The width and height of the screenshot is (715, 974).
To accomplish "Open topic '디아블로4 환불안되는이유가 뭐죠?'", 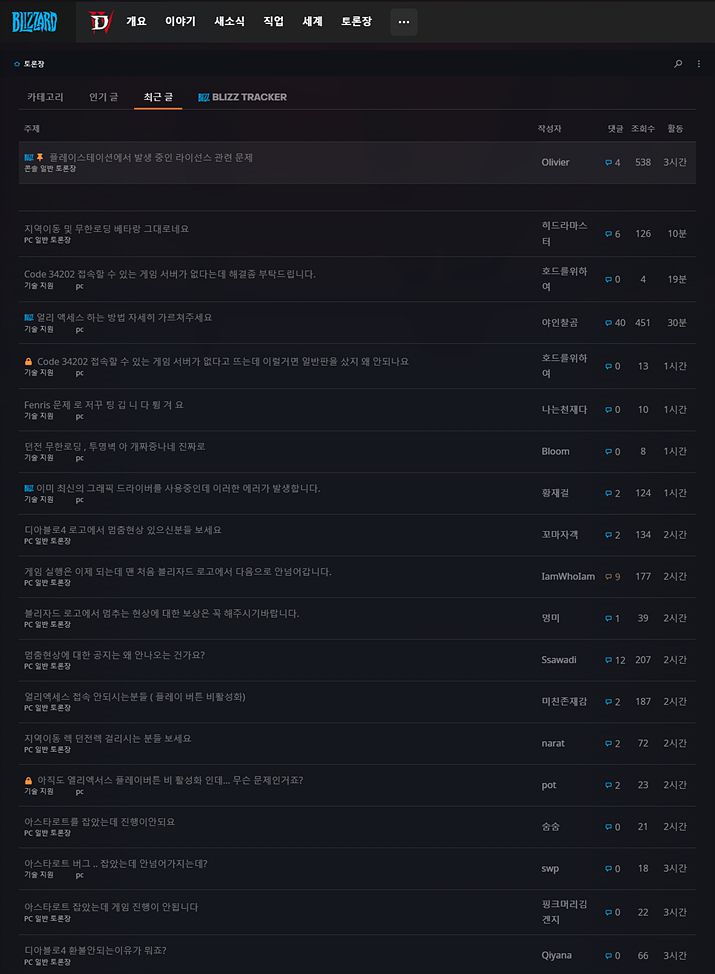I will coord(95,949).
